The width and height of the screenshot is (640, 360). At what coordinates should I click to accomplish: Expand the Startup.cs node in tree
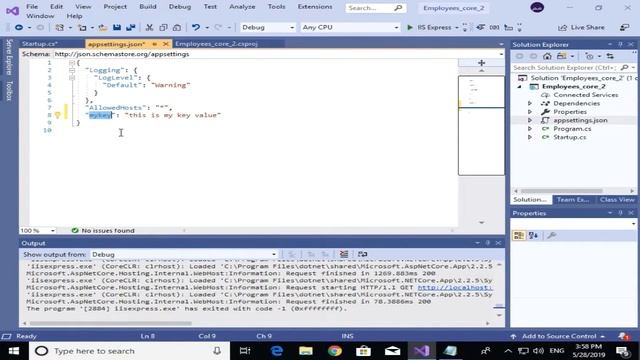click(530, 137)
